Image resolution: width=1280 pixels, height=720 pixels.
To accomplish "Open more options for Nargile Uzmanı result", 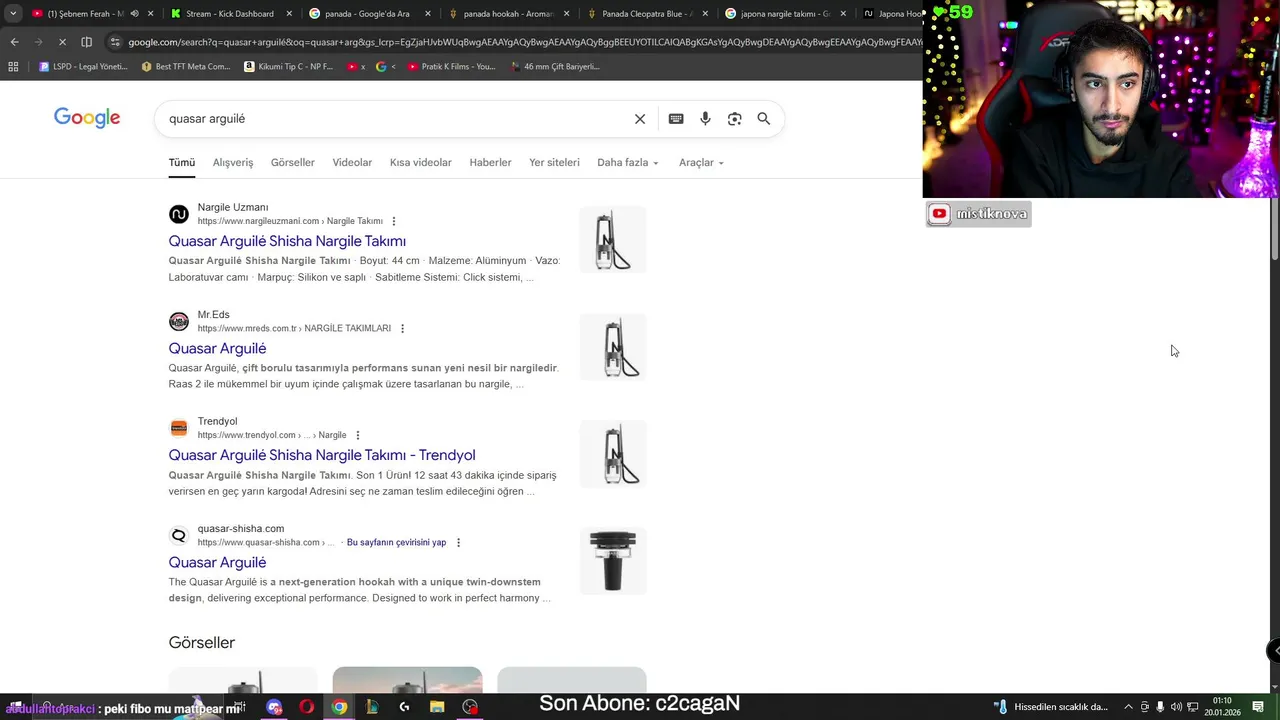I will [x=394, y=221].
